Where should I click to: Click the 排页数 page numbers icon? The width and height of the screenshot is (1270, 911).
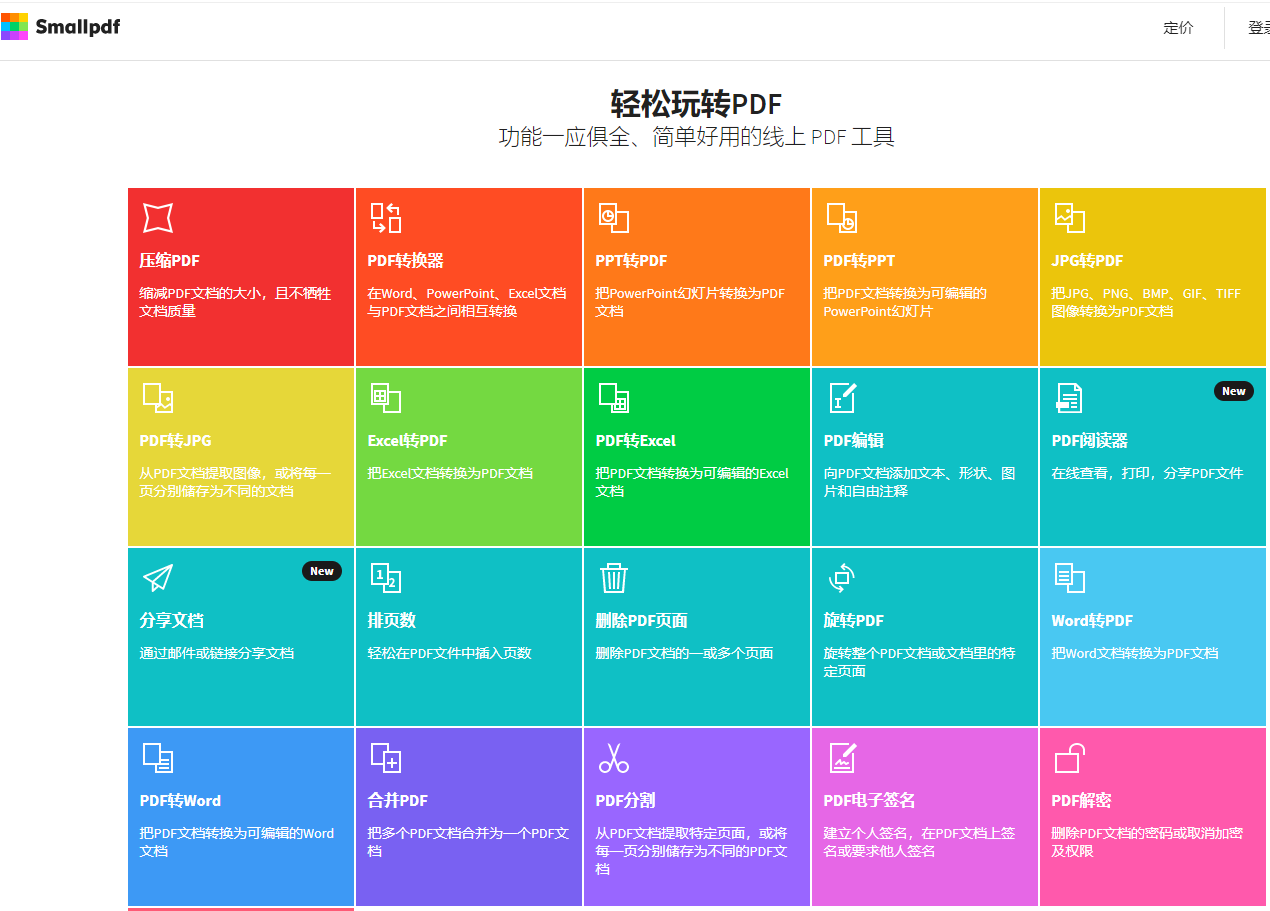[x=386, y=578]
